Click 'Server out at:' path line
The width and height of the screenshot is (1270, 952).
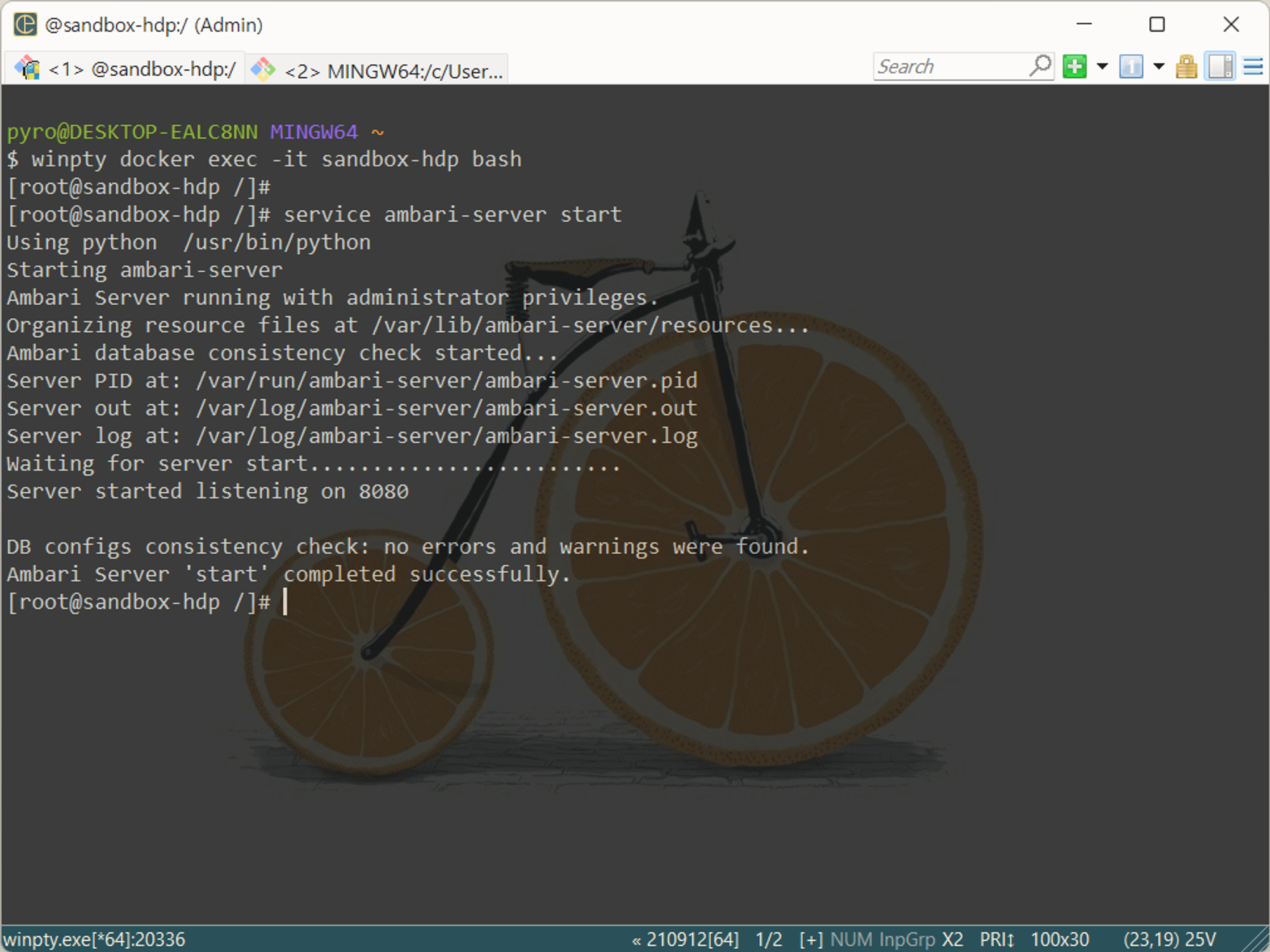[352, 408]
